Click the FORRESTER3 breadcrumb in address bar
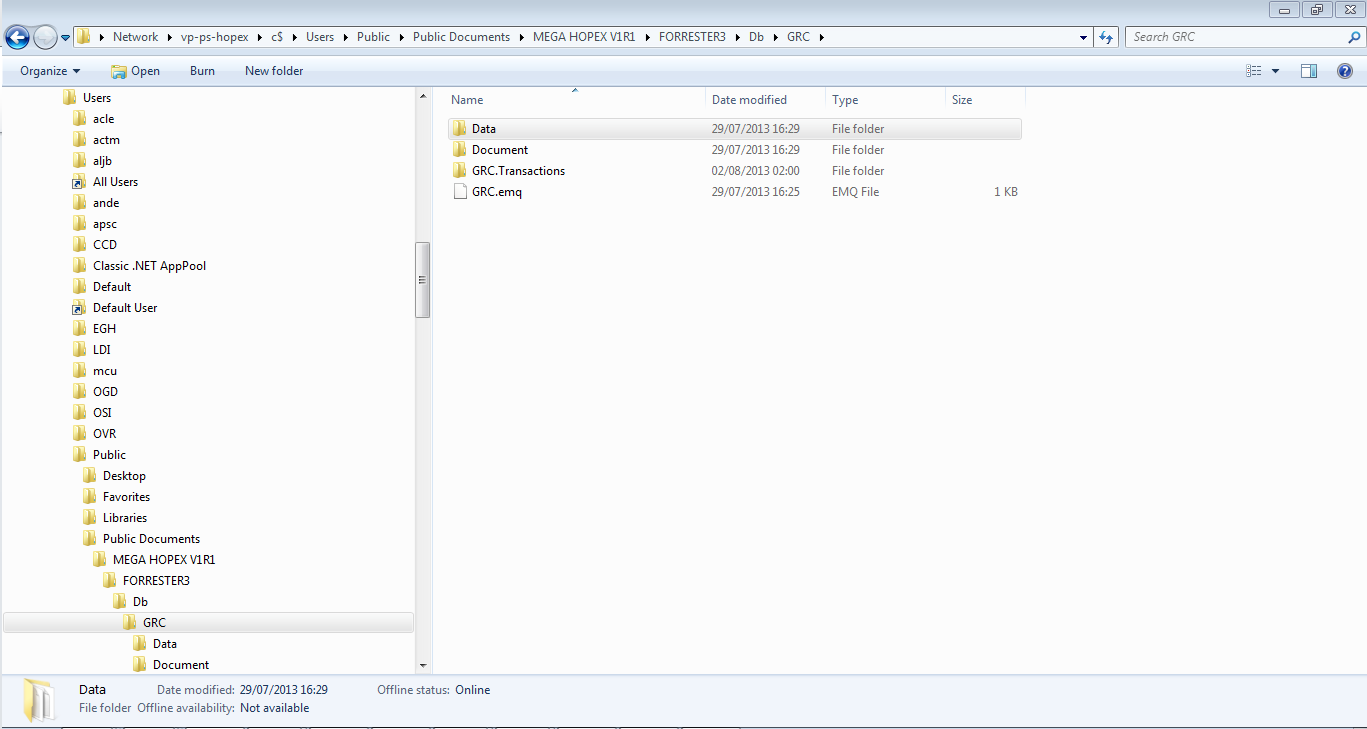The width and height of the screenshot is (1367, 729). (691, 37)
